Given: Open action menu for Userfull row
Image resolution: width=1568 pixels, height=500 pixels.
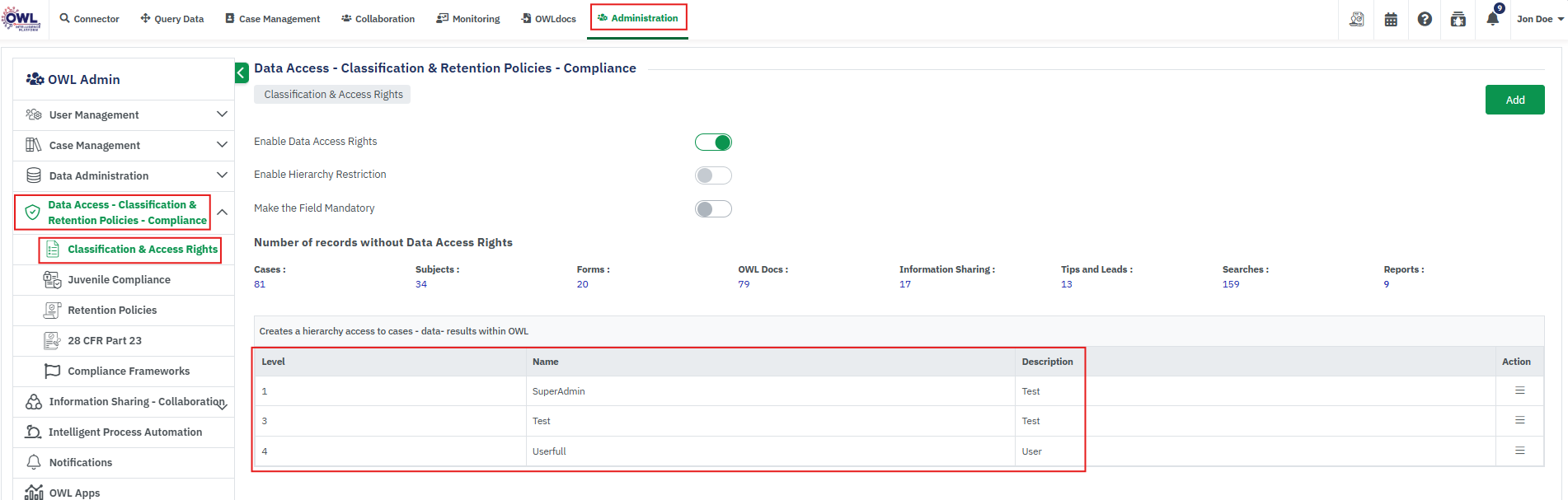Looking at the screenshot, I should coord(1519,451).
